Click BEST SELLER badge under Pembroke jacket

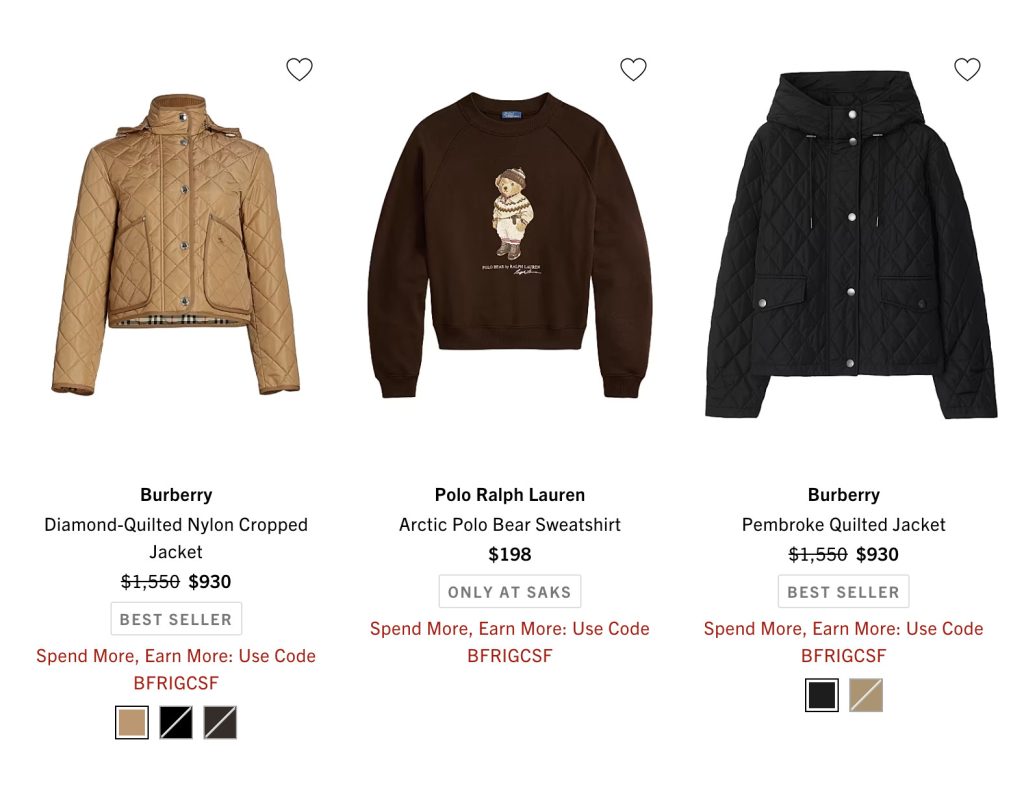[843, 592]
